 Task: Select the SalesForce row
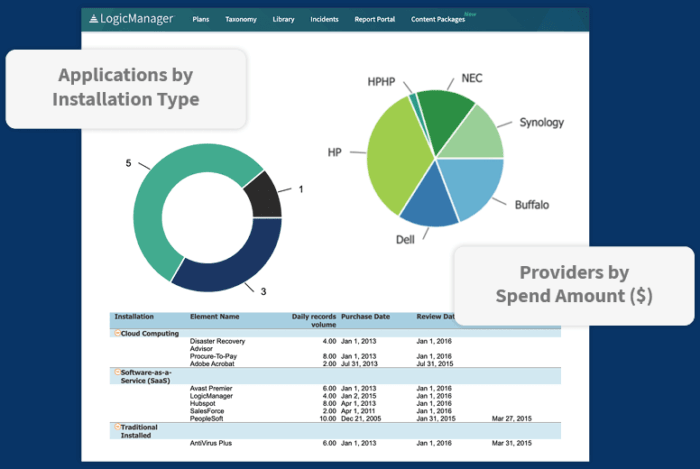335,411
